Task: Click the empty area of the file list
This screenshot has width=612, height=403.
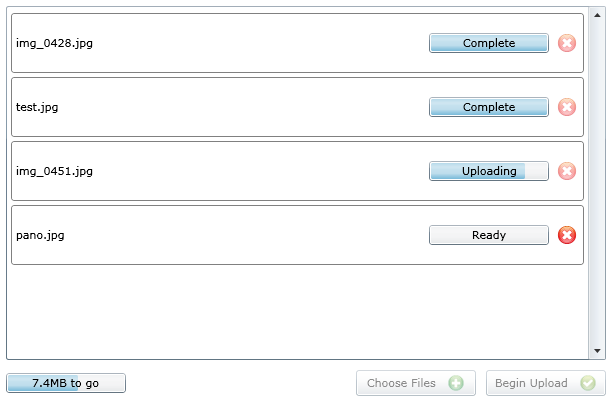Action: pos(297,312)
